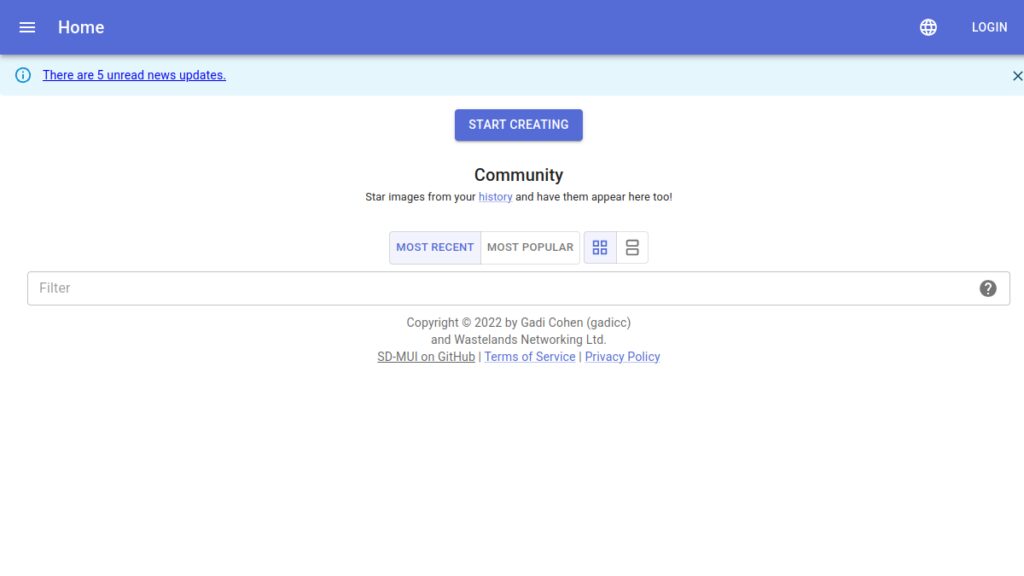1024x576 pixels.
Task: Open the Terms of Service link
Action: pyautogui.click(x=530, y=357)
